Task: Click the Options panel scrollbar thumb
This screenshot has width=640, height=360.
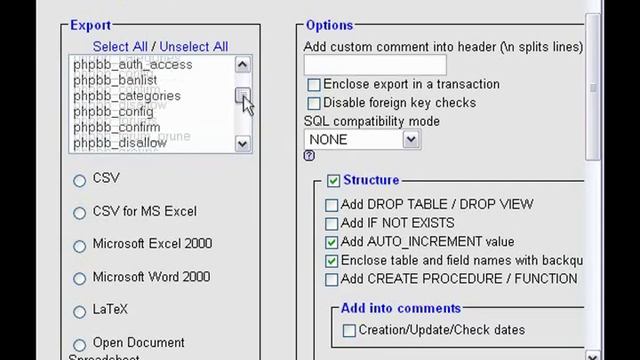Action: (593, 88)
